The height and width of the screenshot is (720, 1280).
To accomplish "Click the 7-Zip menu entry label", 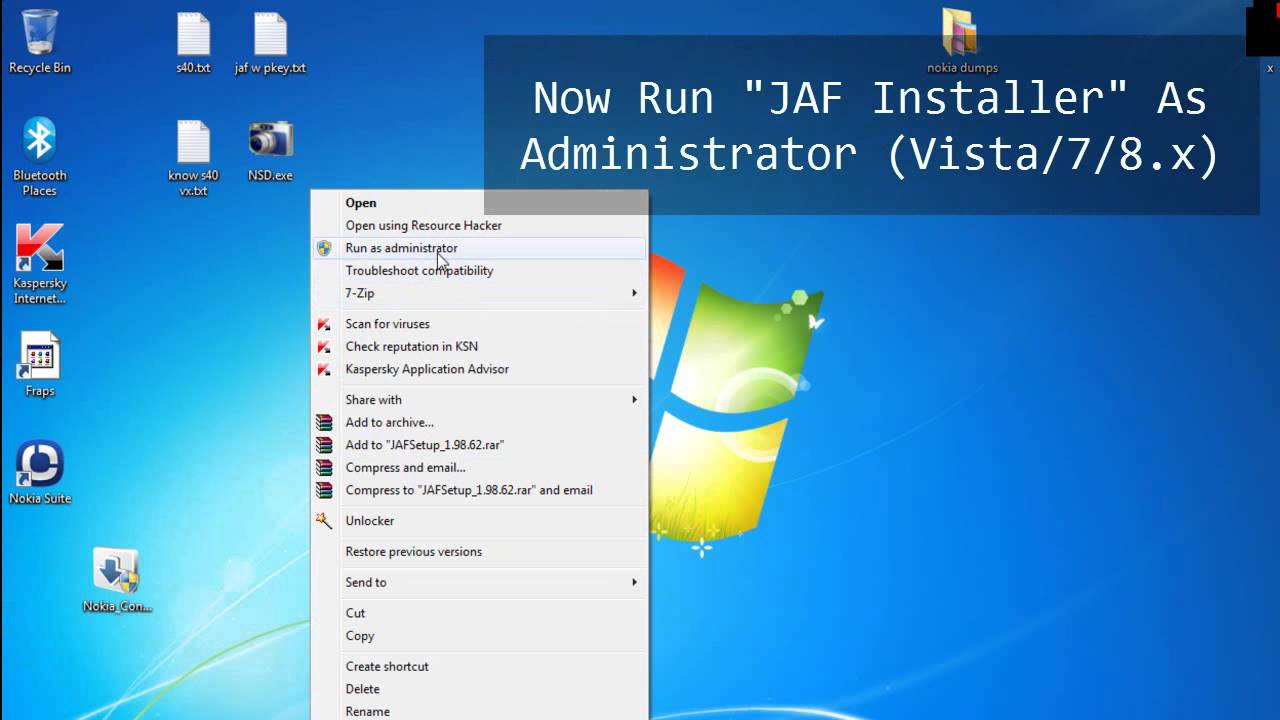I will point(360,293).
